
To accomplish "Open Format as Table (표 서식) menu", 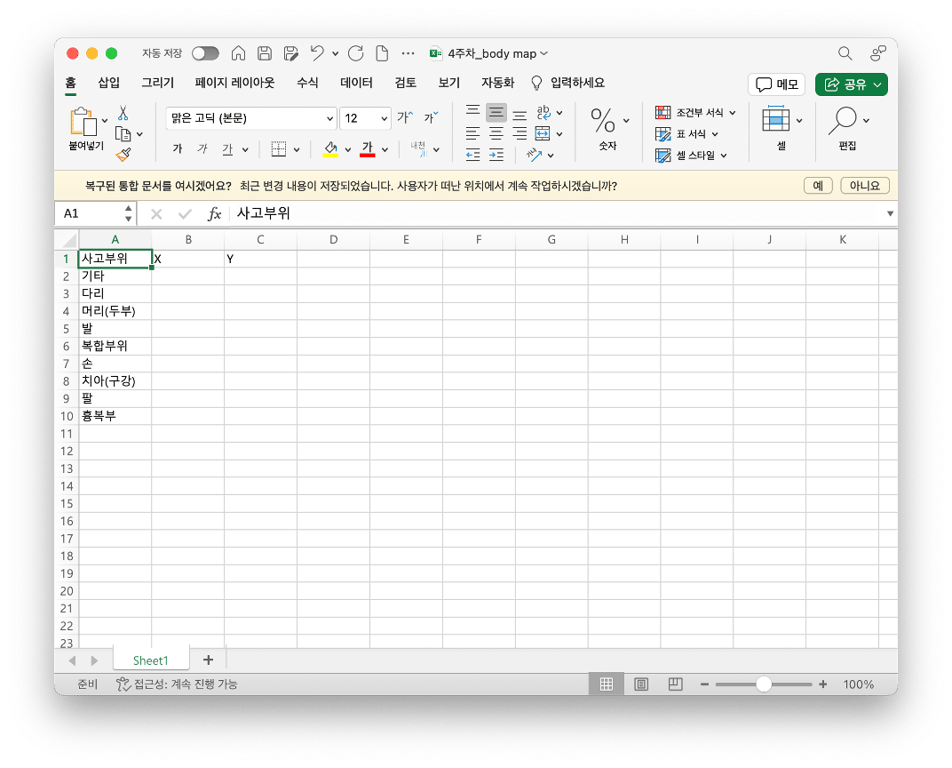I will pos(687,134).
